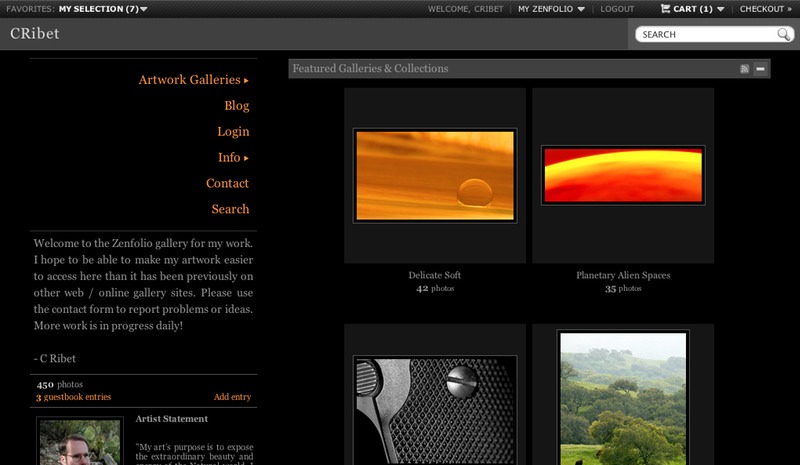800x465 pixels.
Task: Click the '- C Ribet' signature text
Action: pyautogui.click(x=55, y=359)
